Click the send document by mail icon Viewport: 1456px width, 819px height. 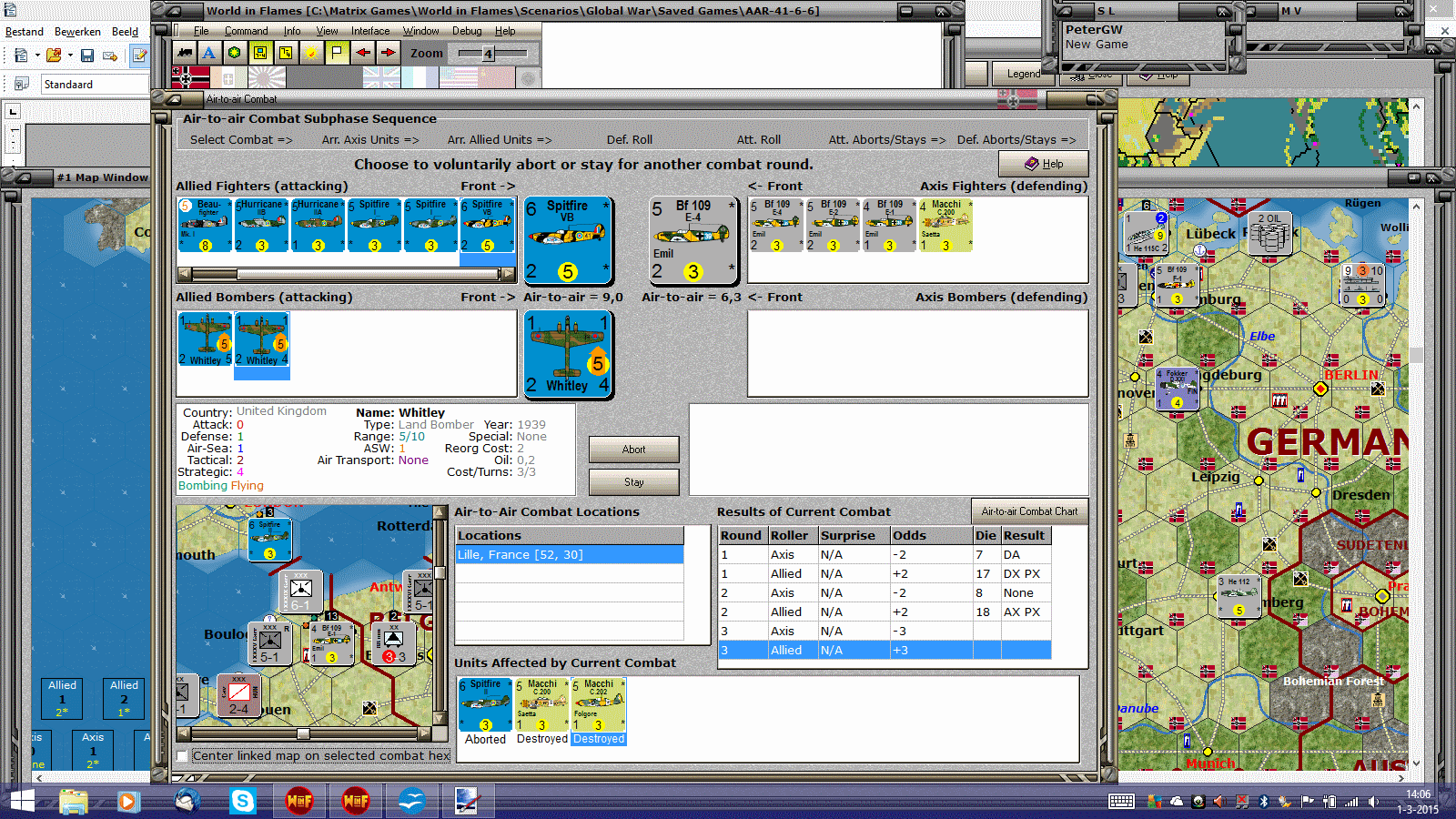[x=110, y=56]
